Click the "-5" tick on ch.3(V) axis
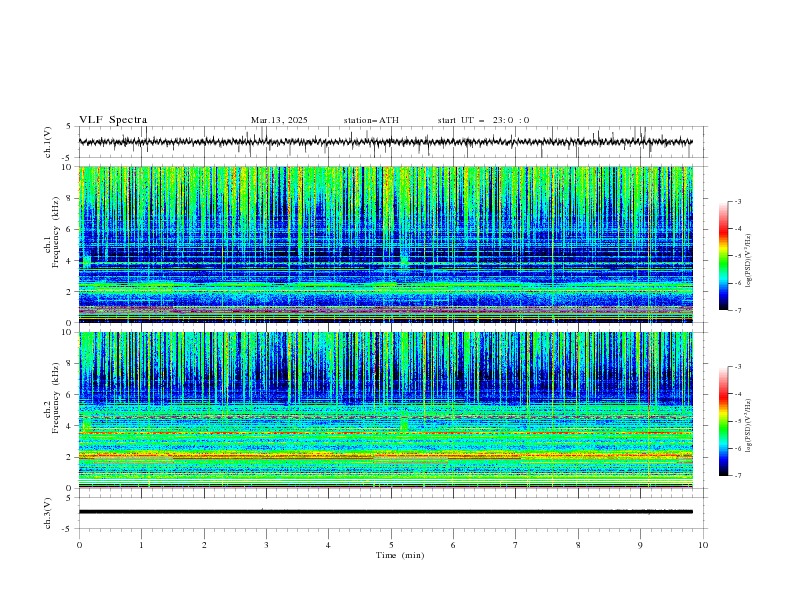The image size is (792, 612). click(x=68, y=529)
